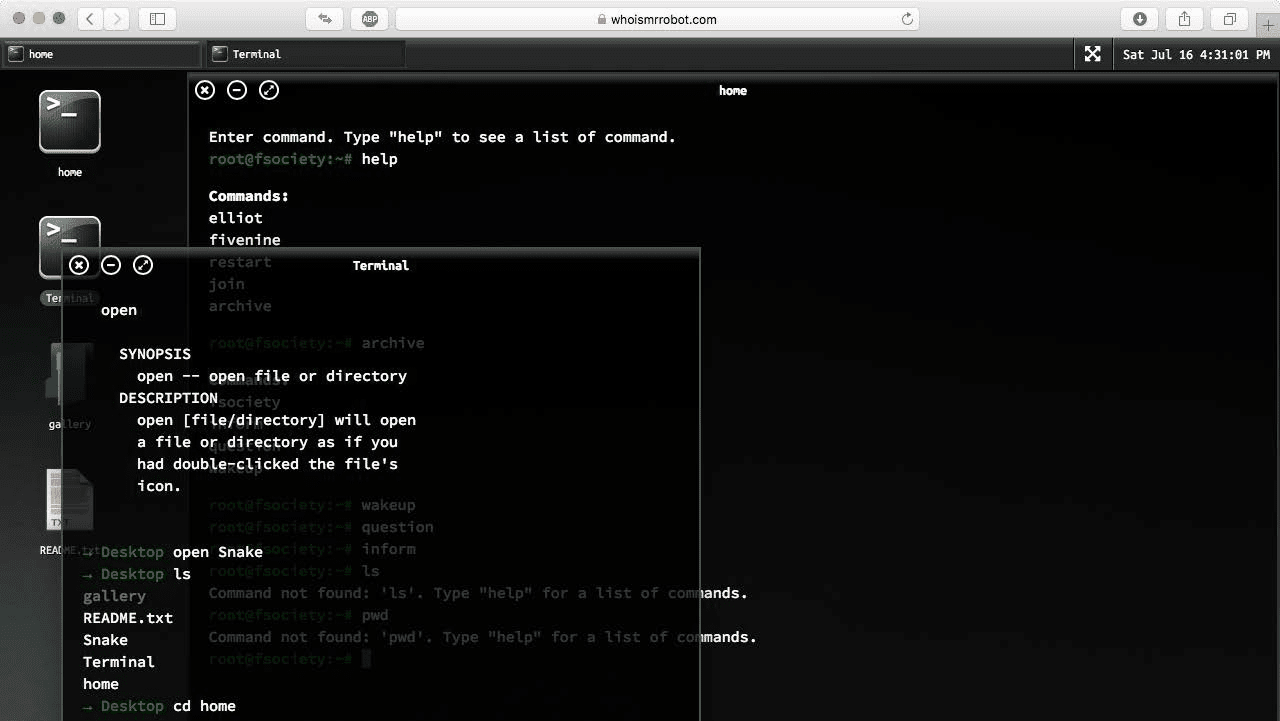Click the "SYNOPSIS" heading in Terminal
Screen dimensions: 1280x721
click(x=155, y=354)
